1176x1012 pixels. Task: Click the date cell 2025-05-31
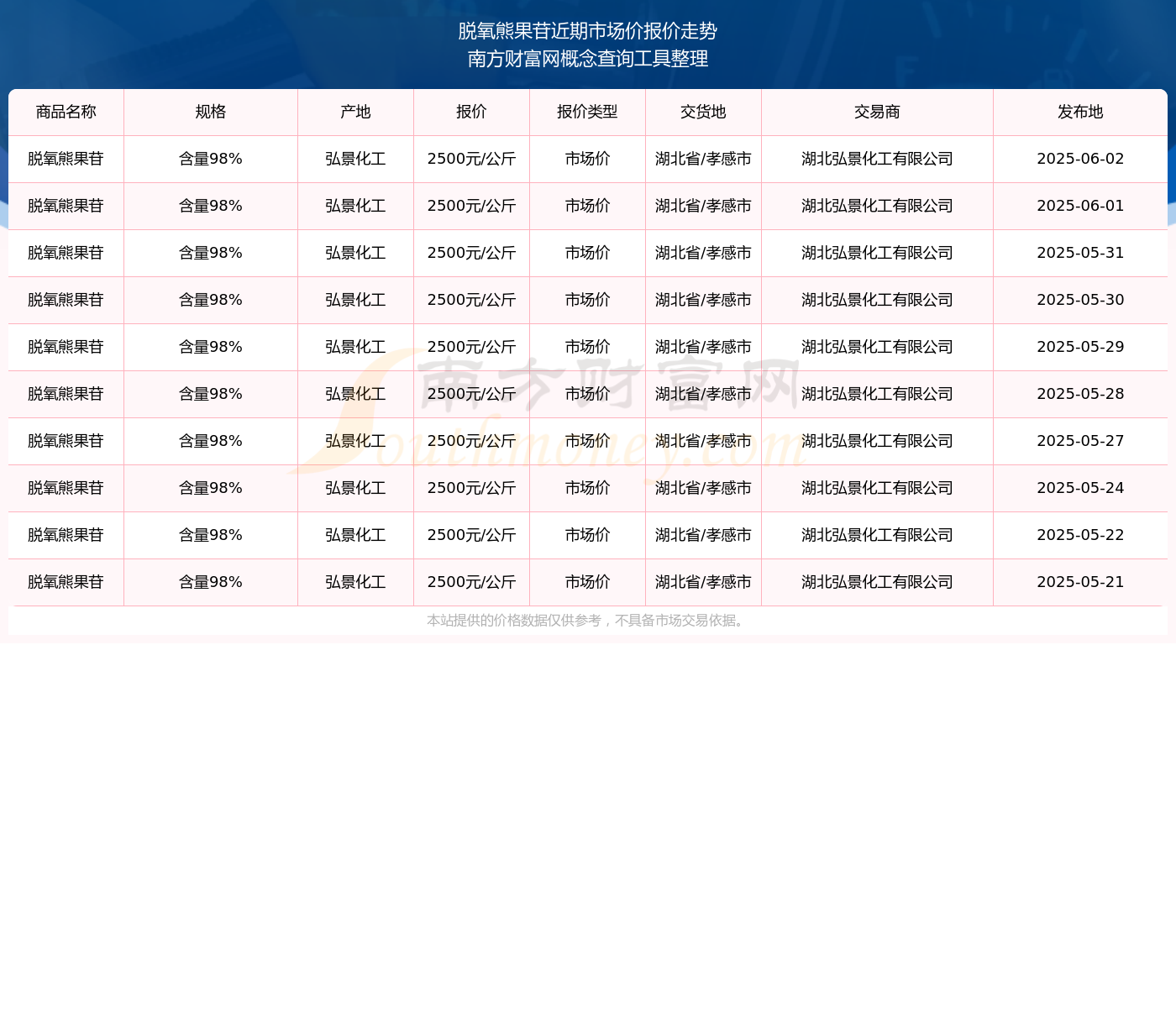(1080, 253)
